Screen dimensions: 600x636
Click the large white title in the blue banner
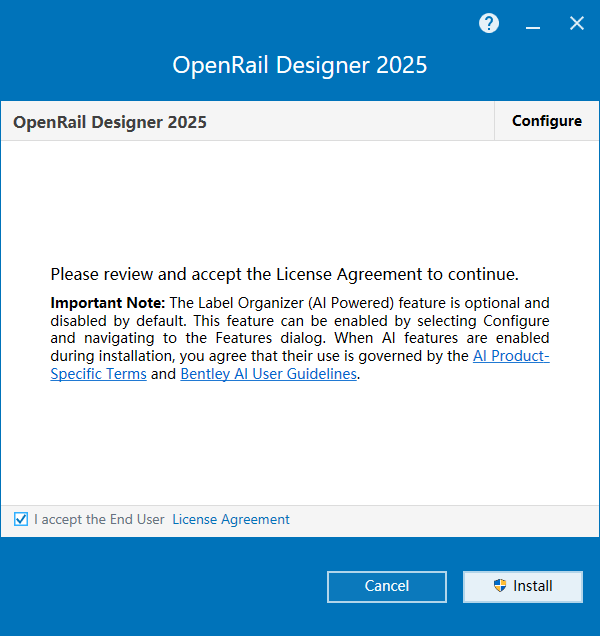tap(300, 66)
